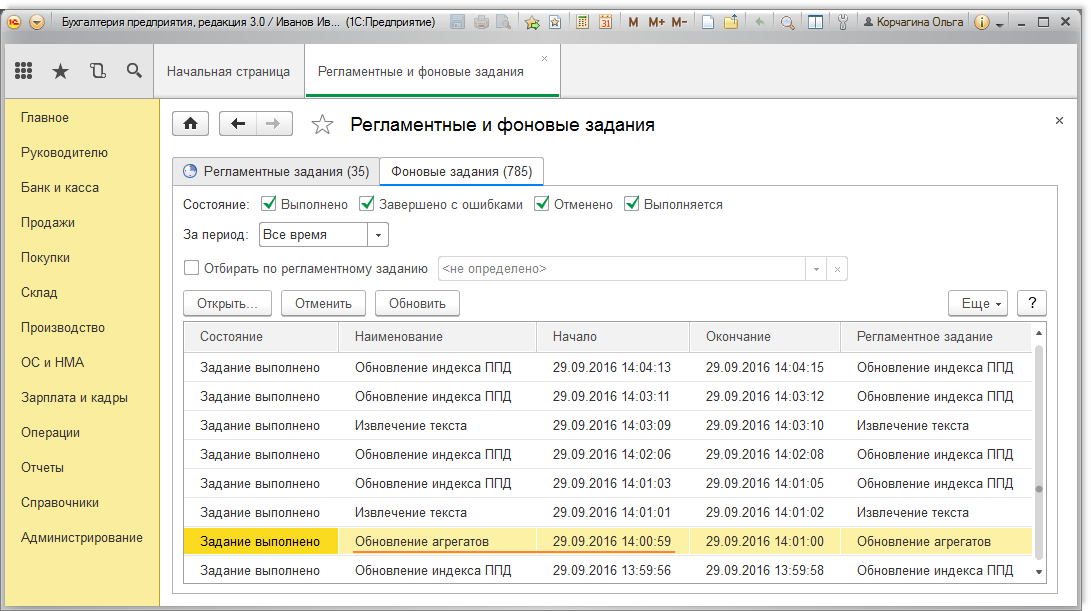Close the form with the right-side X

pos(1059,120)
